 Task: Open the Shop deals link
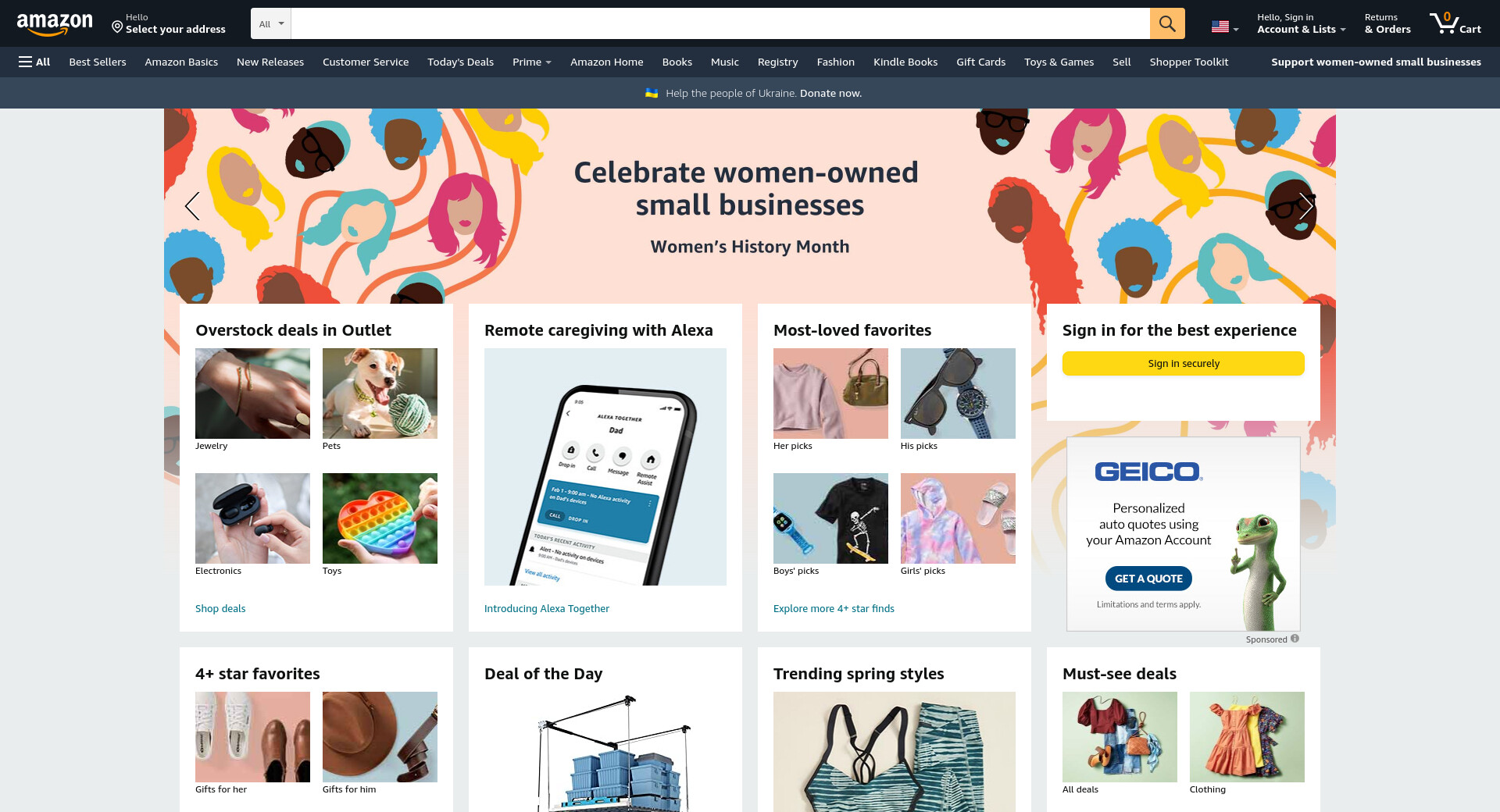pos(220,608)
